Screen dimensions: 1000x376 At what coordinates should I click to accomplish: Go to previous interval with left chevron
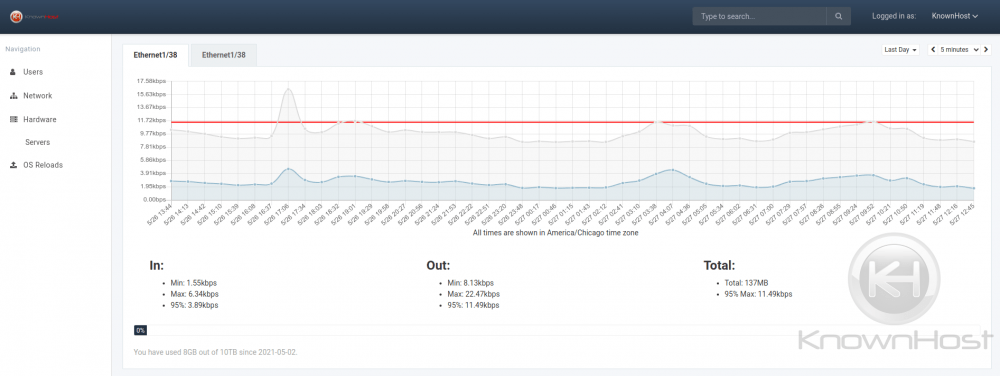[933, 50]
